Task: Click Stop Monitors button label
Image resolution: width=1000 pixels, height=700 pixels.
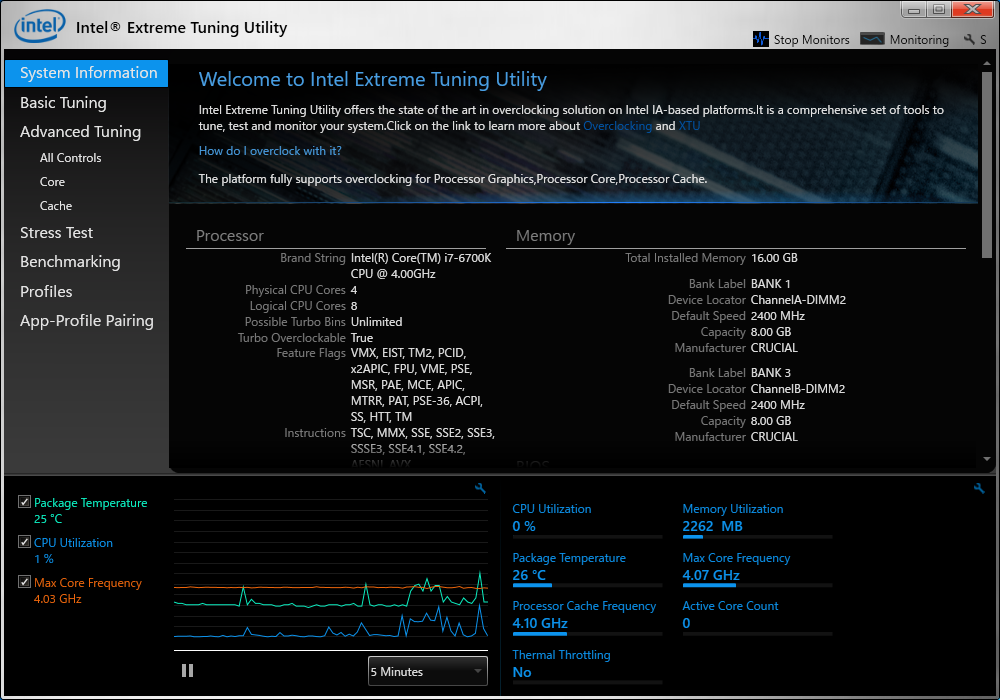Action: [x=811, y=40]
